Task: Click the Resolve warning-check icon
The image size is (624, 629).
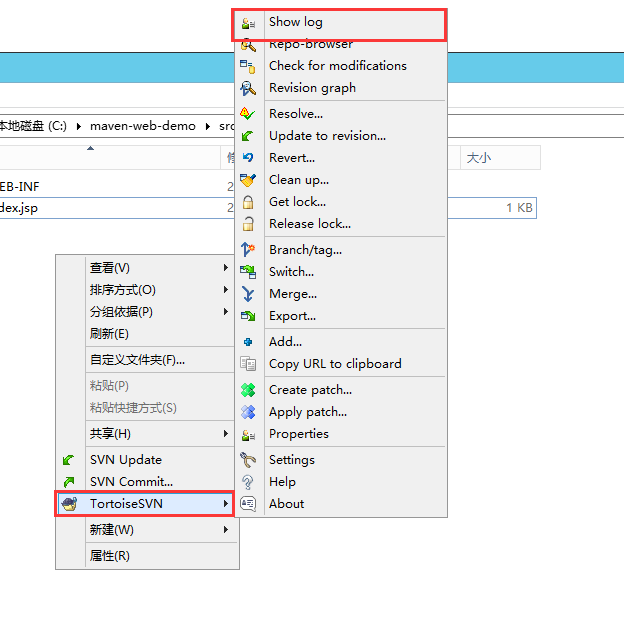Action: coord(247,114)
